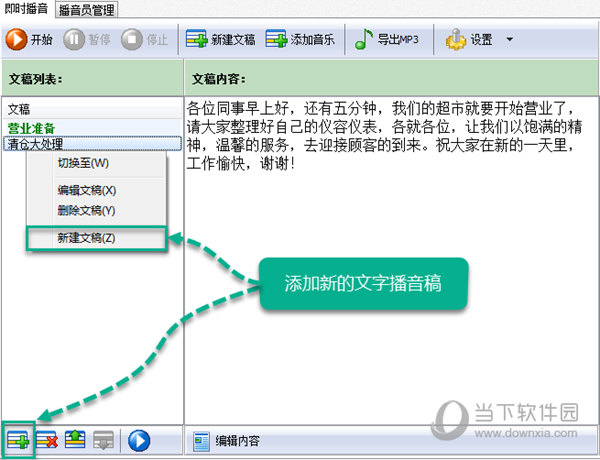600x460 pixels.
Task: Click the 导出MP3 music note icon
Action: click(x=364, y=39)
